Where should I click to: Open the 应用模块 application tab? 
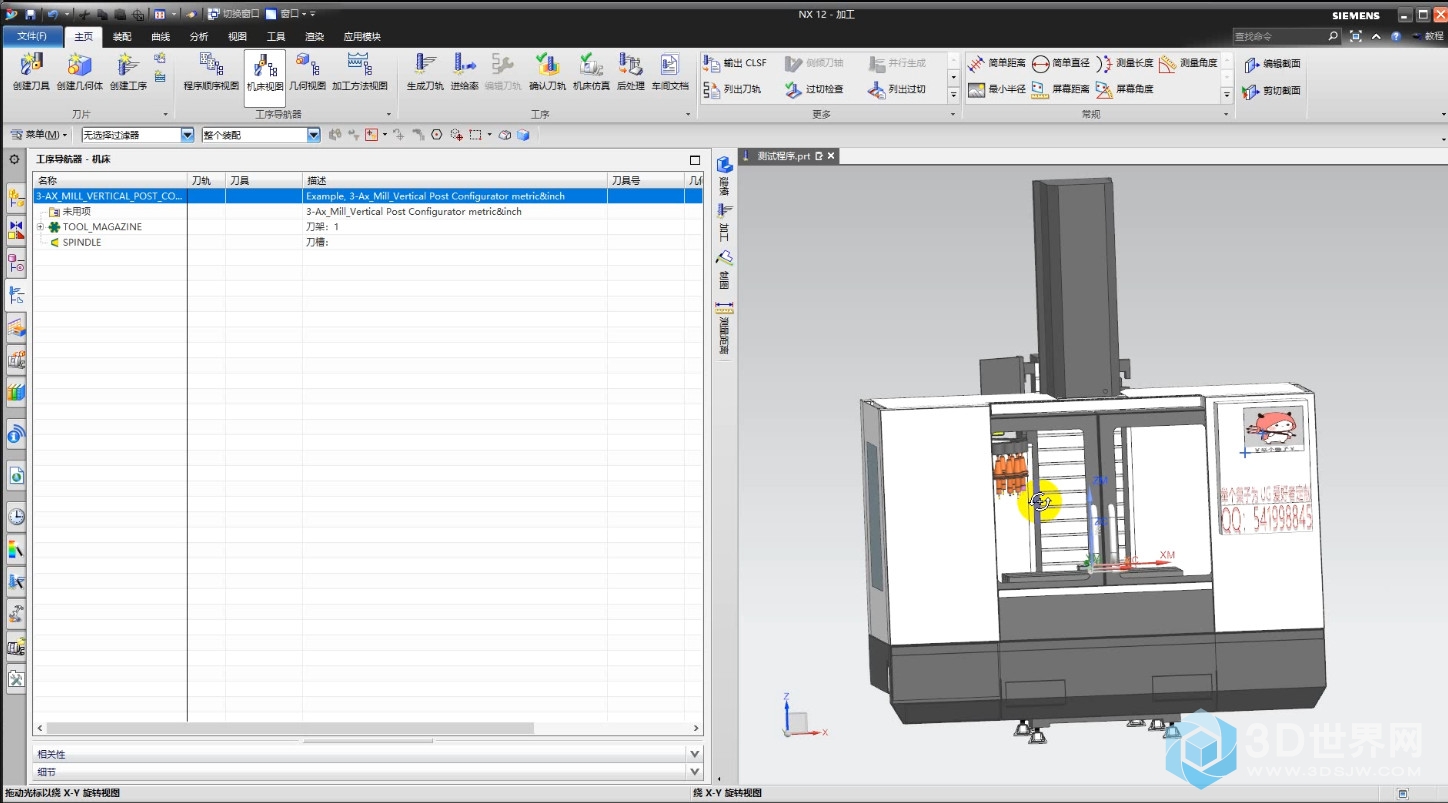point(362,37)
